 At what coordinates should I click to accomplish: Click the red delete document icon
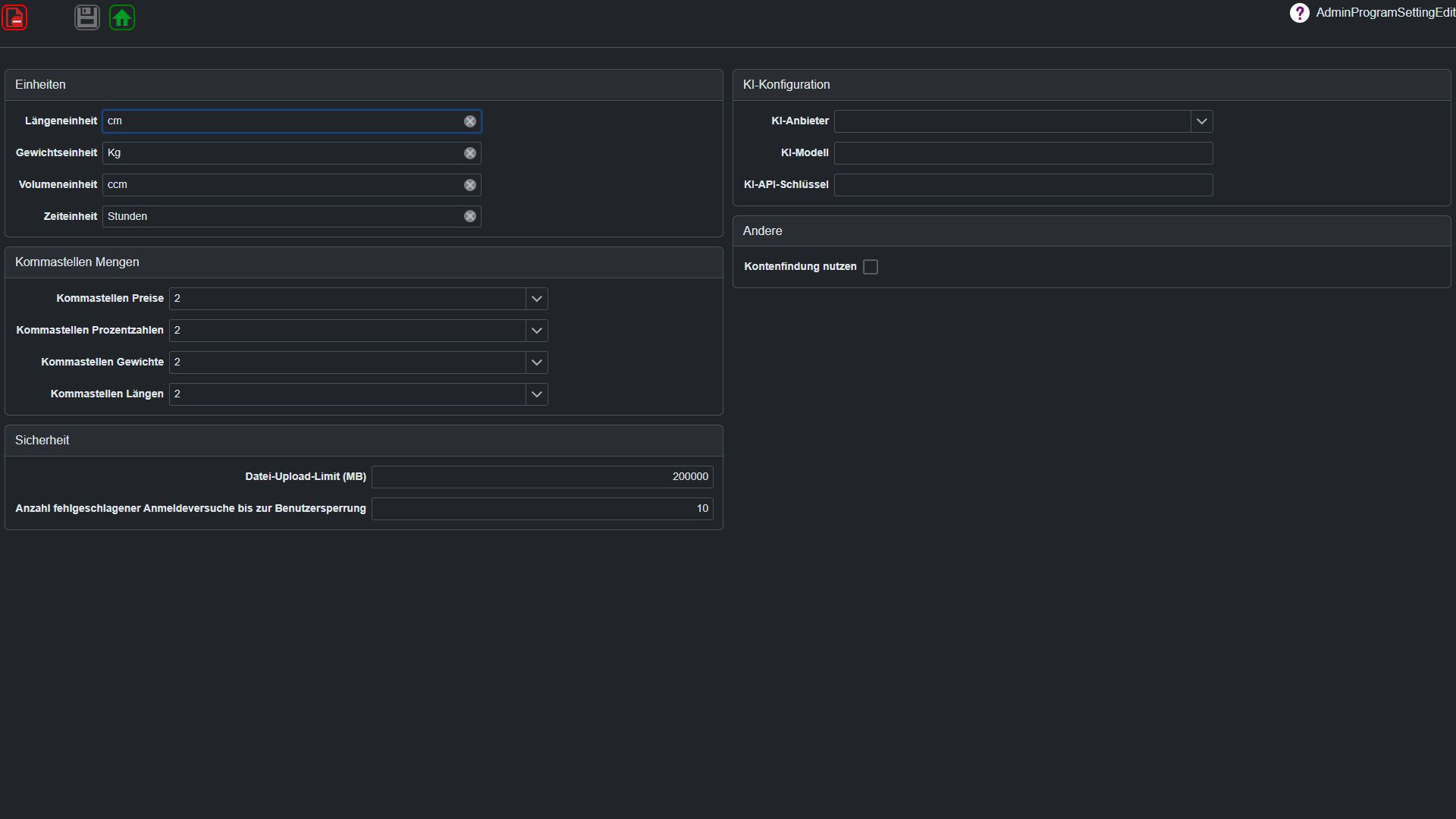click(14, 17)
